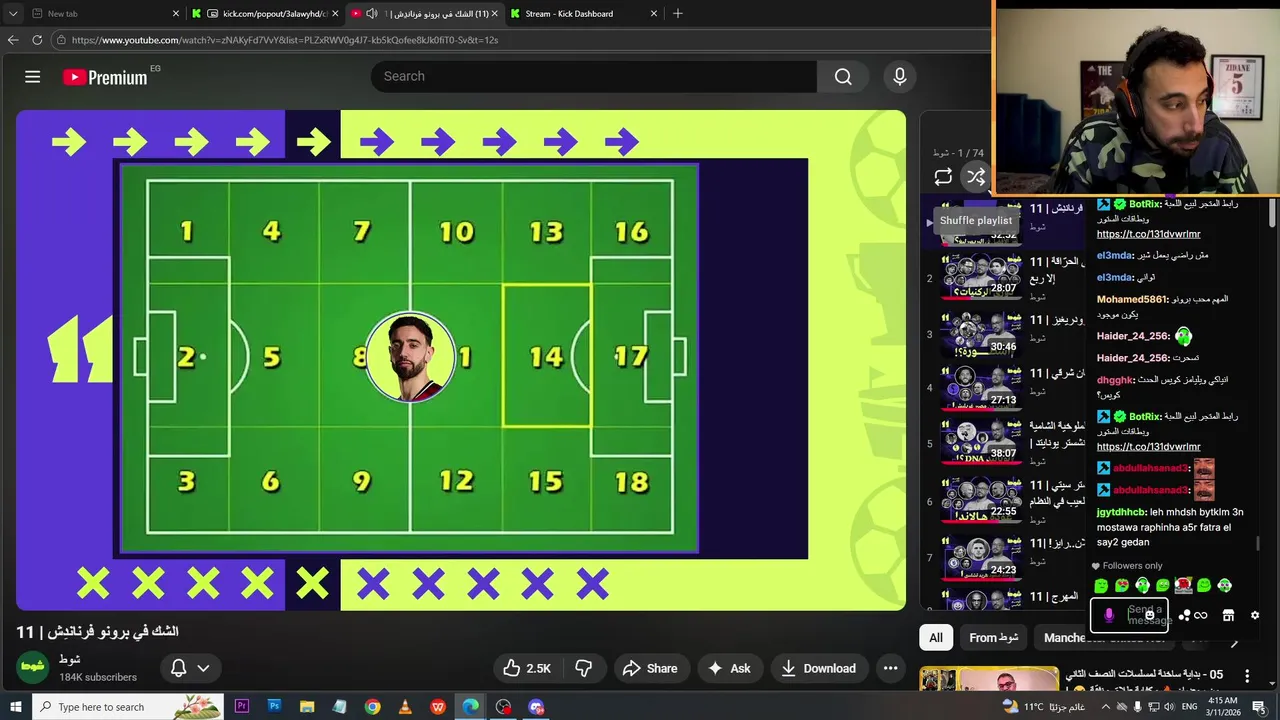Select the From شوط filter chip

pos(994,637)
